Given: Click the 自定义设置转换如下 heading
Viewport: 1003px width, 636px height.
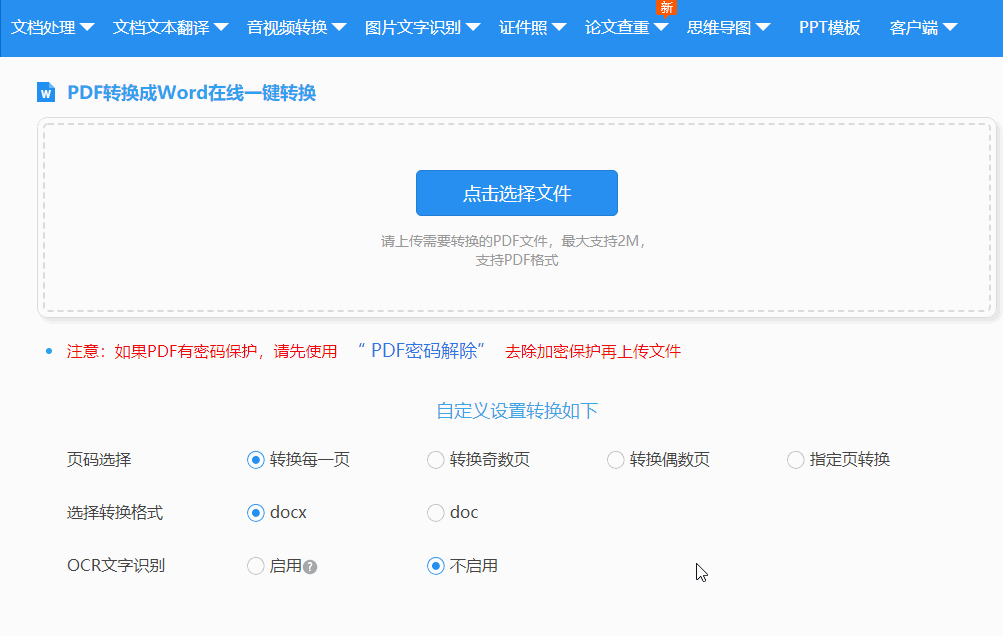Looking at the screenshot, I should click(517, 411).
